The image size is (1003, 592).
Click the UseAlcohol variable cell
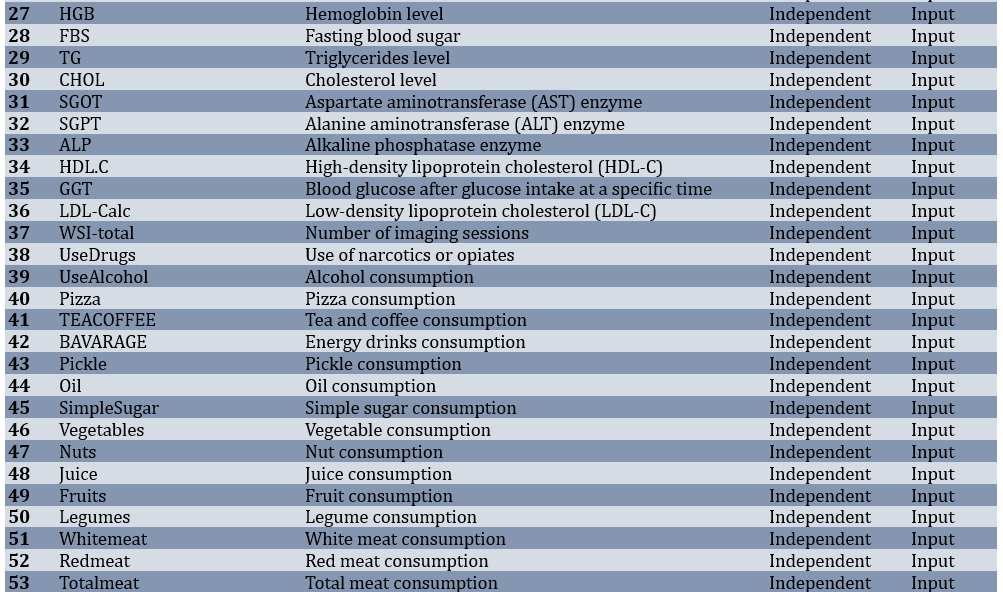[103, 277]
